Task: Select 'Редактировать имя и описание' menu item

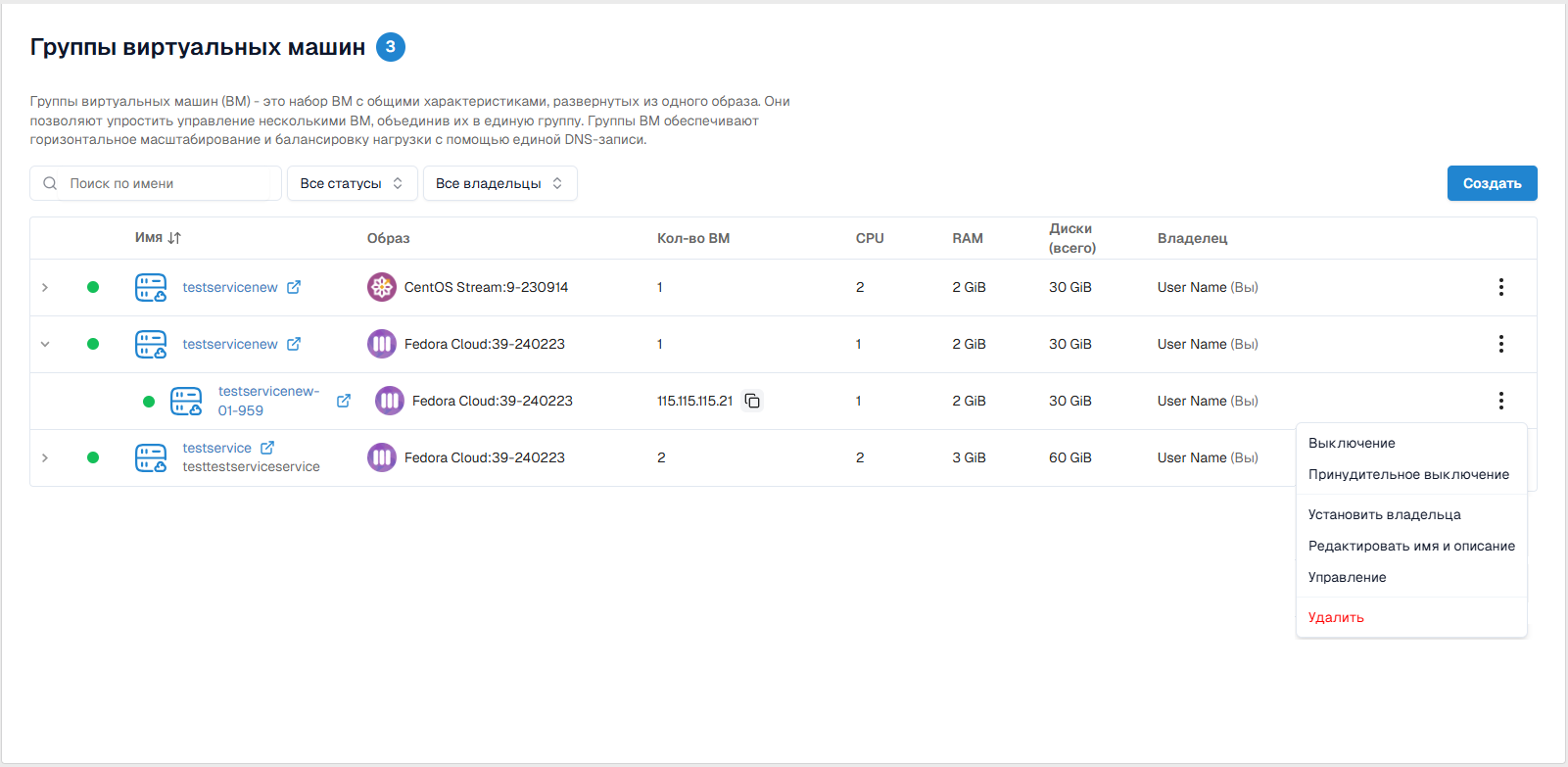Action: [1411, 546]
